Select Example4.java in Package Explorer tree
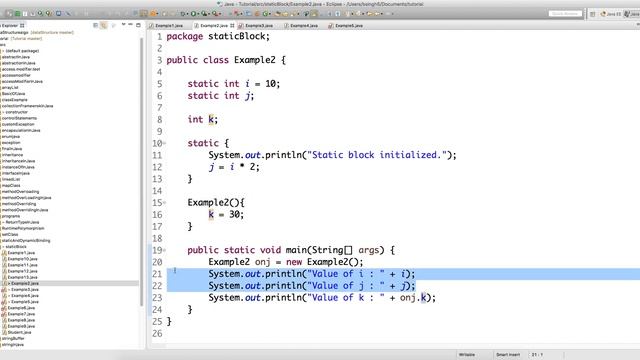Image resolution: width=640 pixels, height=360 pixels. (x=24, y=296)
